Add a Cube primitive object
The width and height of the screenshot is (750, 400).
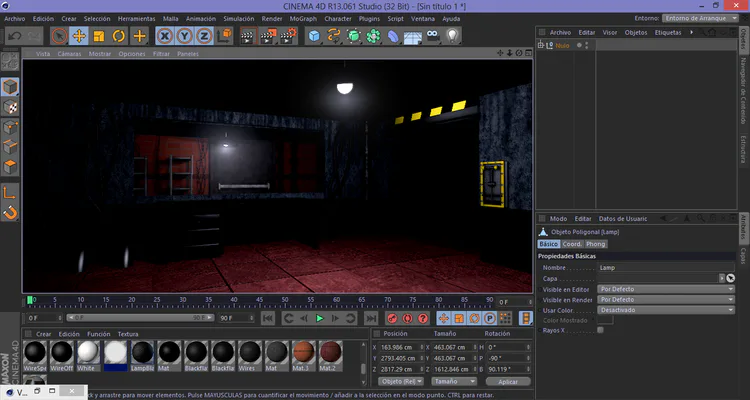(314, 36)
